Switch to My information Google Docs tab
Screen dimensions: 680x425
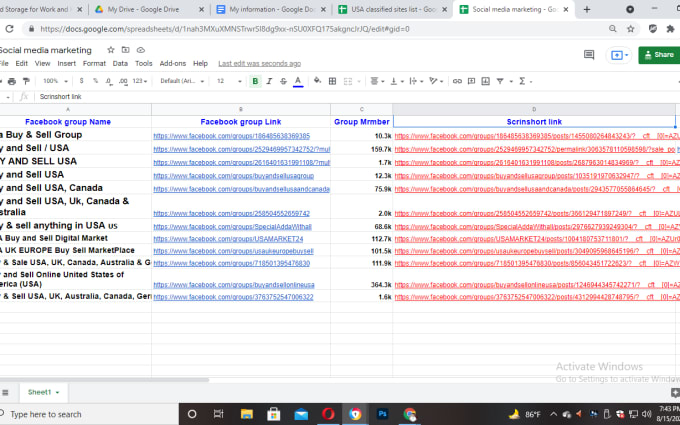[271, 9]
